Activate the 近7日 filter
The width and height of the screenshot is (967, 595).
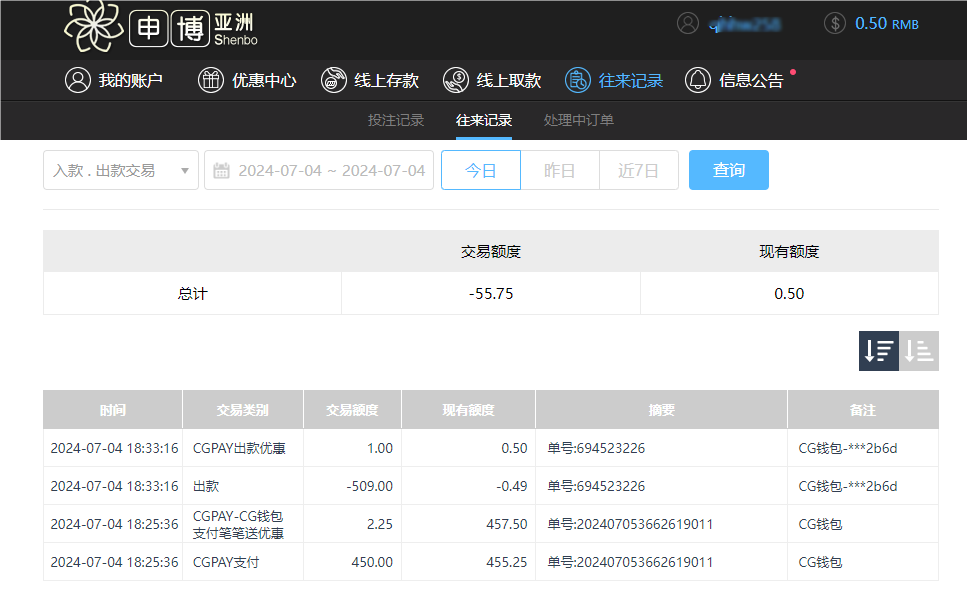tap(638, 170)
